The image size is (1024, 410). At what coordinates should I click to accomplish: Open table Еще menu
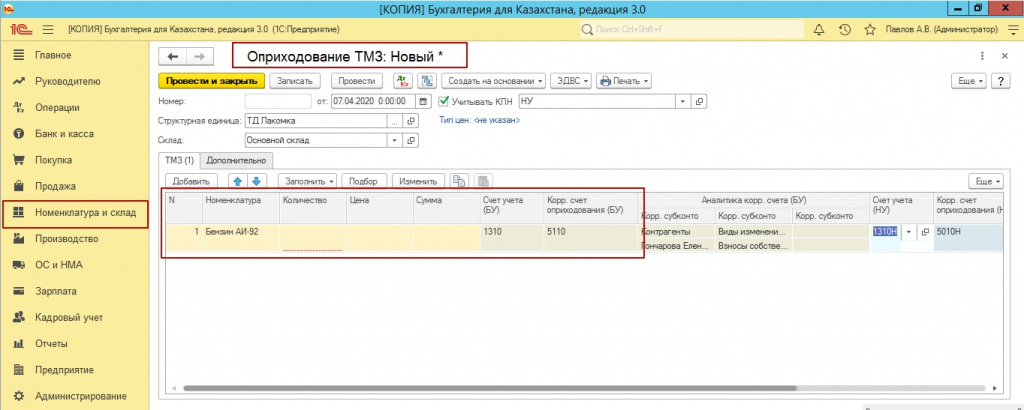[x=987, y=181]
